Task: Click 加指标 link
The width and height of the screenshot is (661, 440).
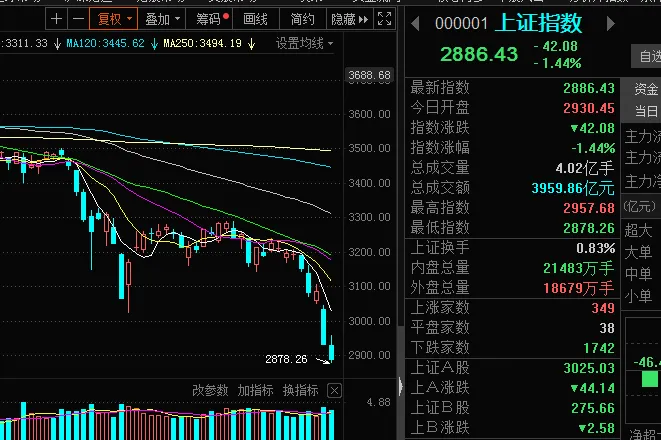Action: pos(255,390)
